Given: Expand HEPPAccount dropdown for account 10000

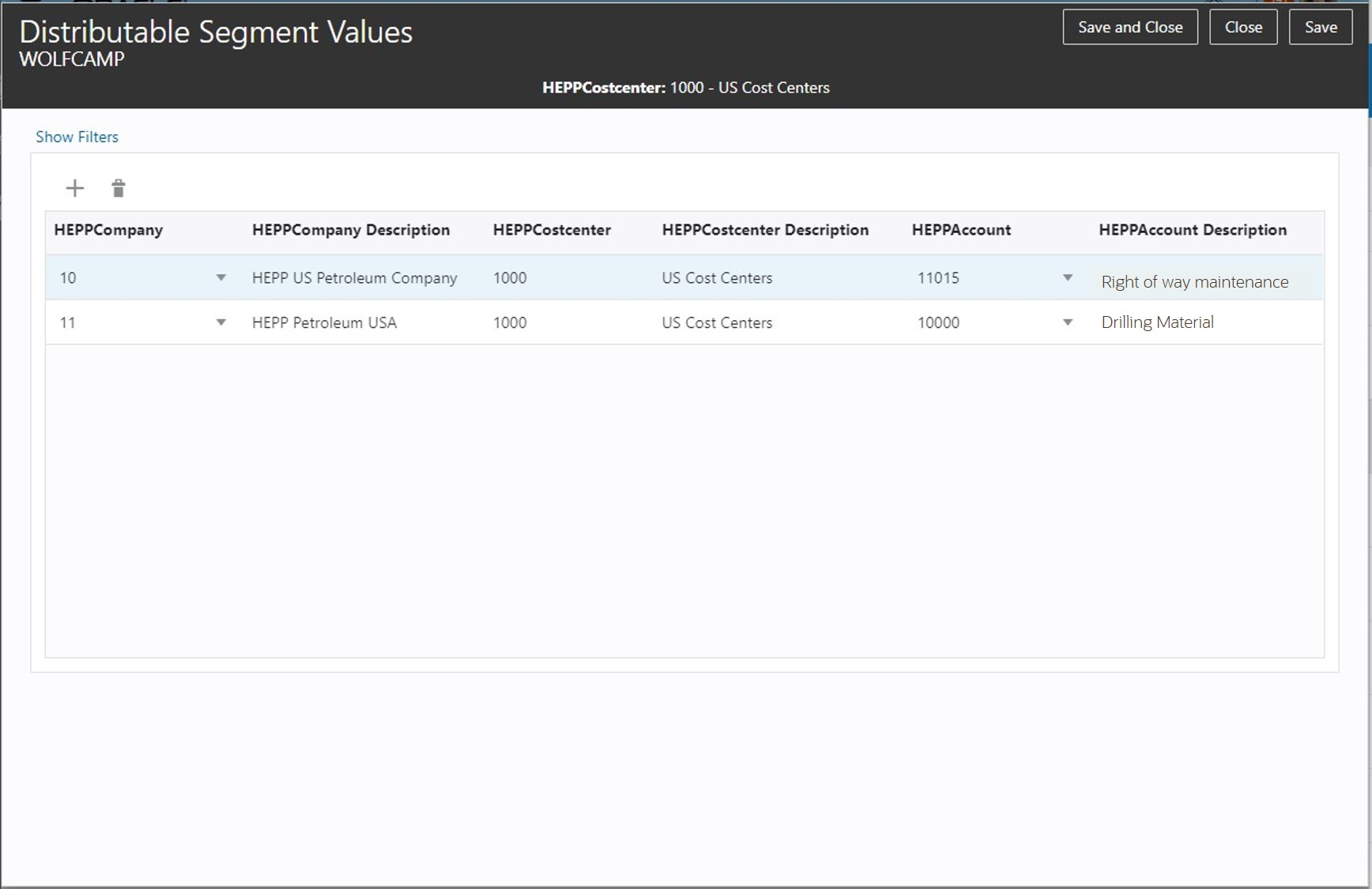Looking at the screenshot, I should pos(1068,322).
